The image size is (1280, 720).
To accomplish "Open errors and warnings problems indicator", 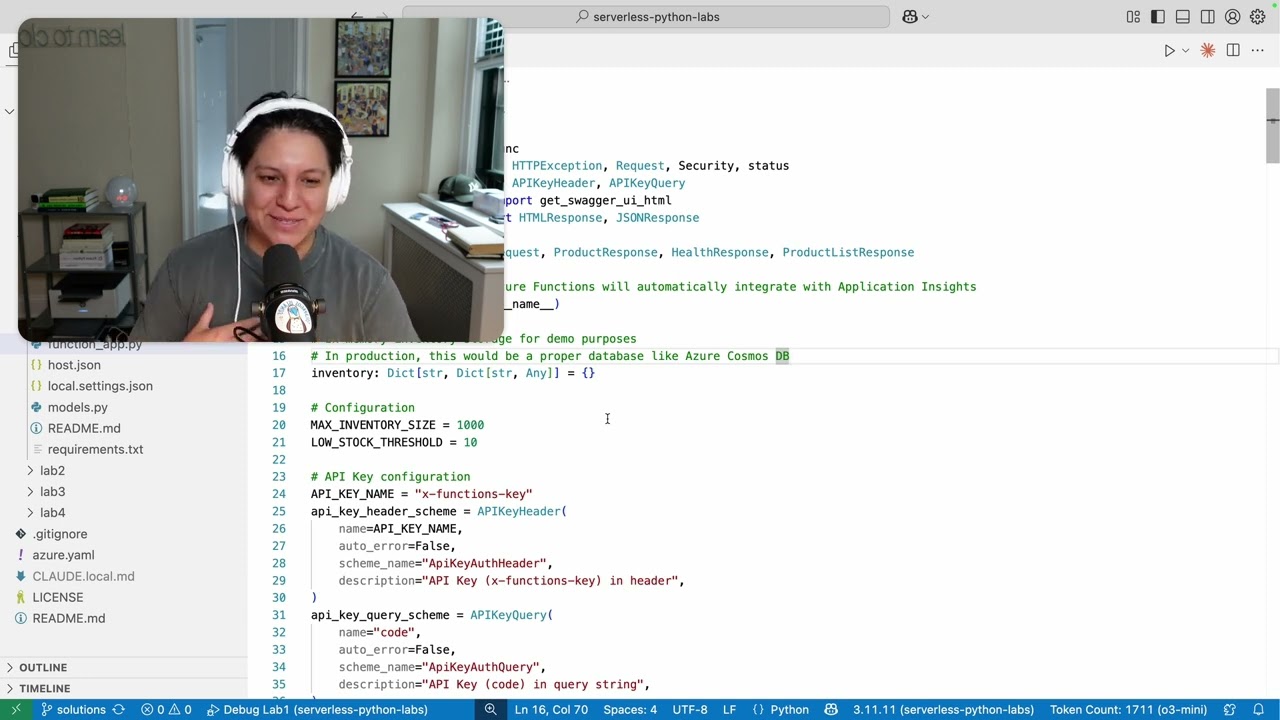I will (x=166, y=710).
